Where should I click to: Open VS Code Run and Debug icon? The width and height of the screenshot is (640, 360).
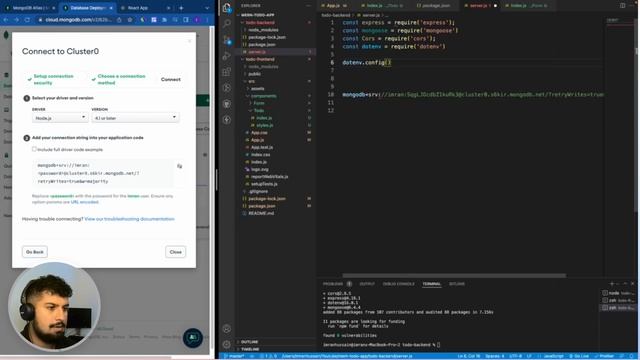227,56
